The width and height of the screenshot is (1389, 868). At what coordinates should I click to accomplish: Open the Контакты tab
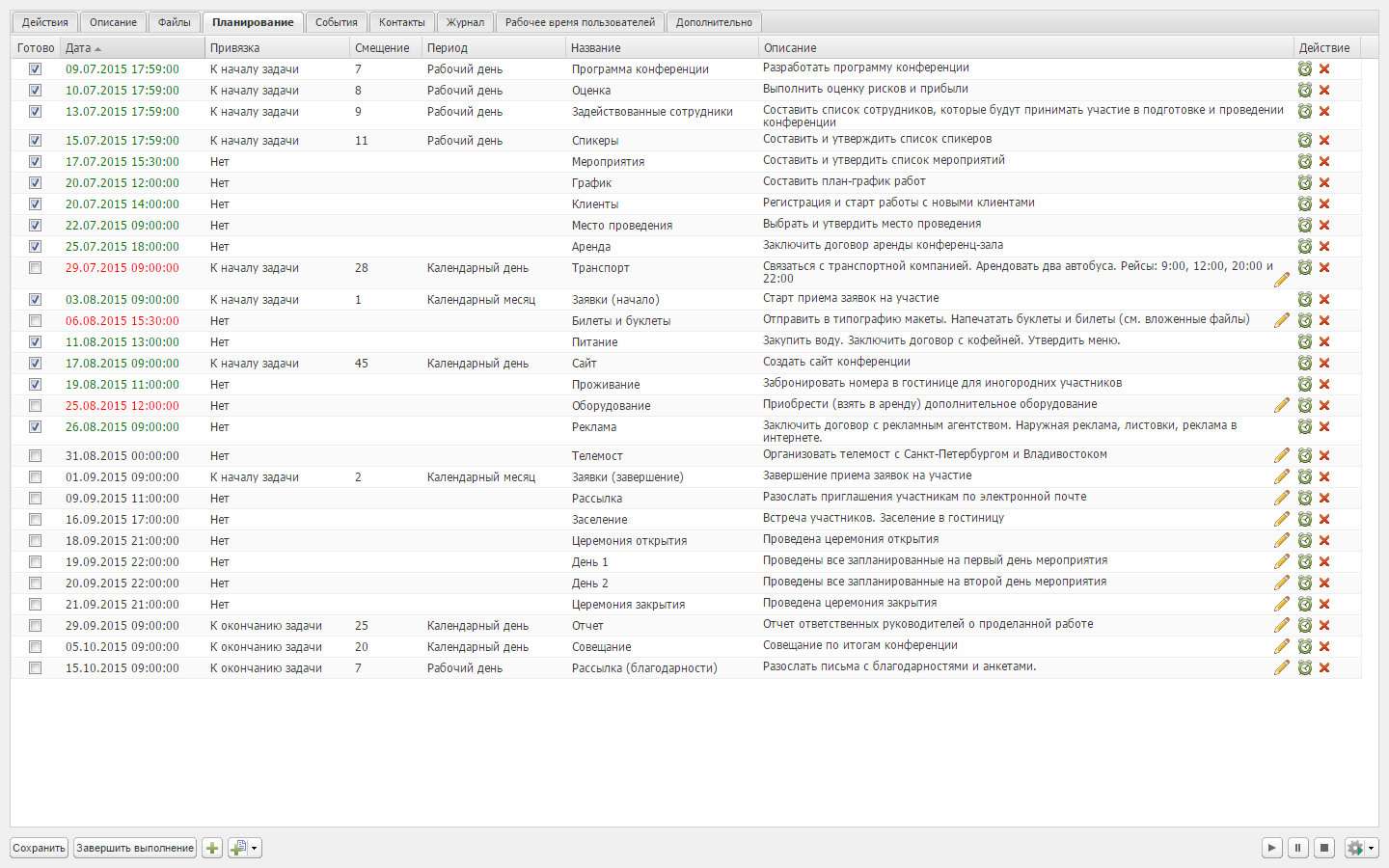pyautogui.click(x=401, y=22)
